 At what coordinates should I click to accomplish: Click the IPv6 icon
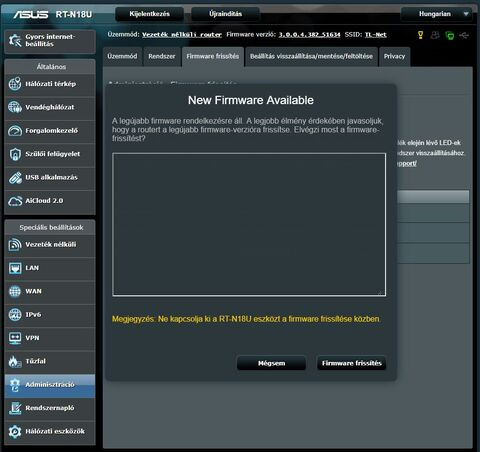(15, 314)
